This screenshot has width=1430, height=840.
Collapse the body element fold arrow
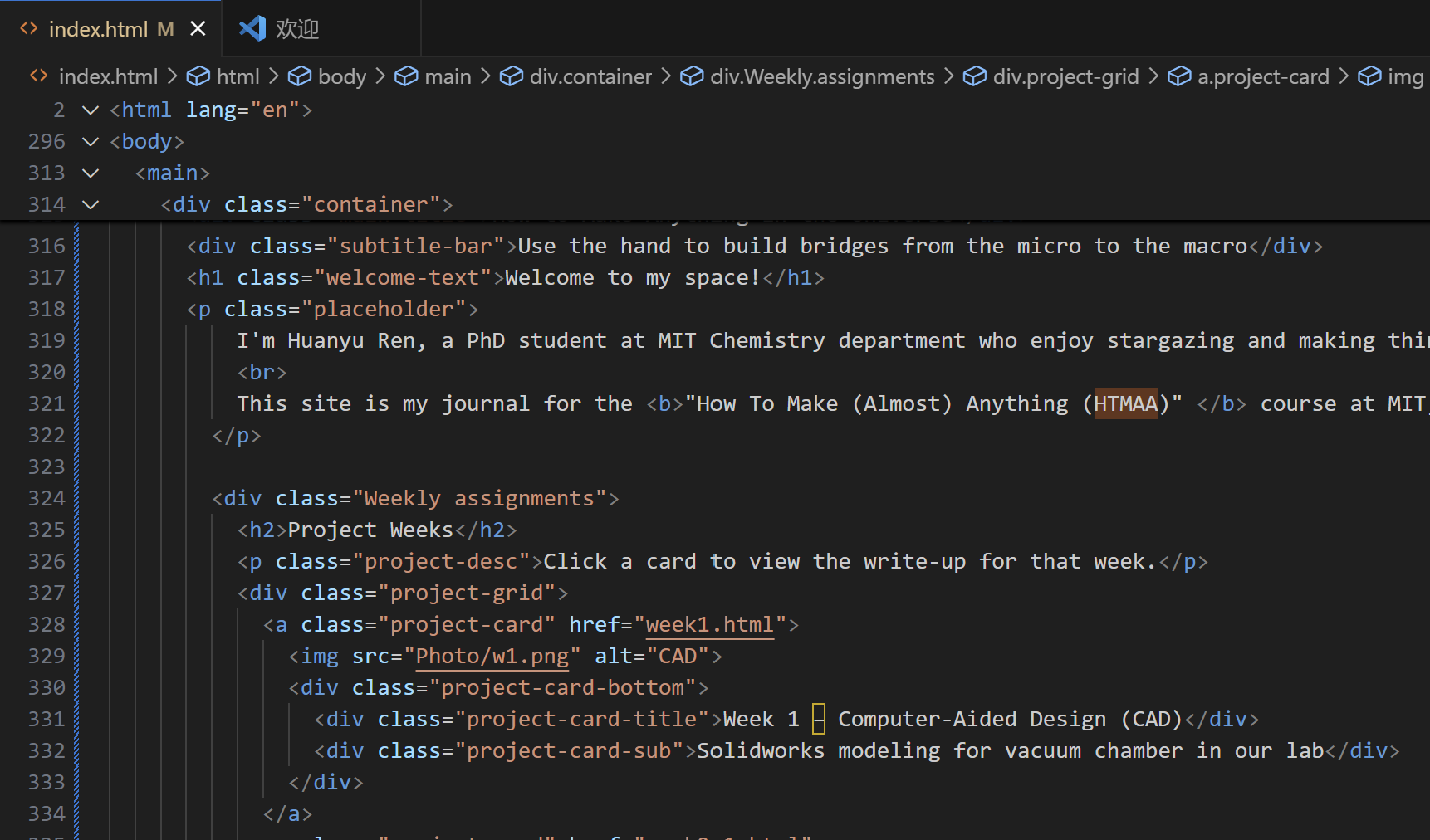(x=91, y=142)
